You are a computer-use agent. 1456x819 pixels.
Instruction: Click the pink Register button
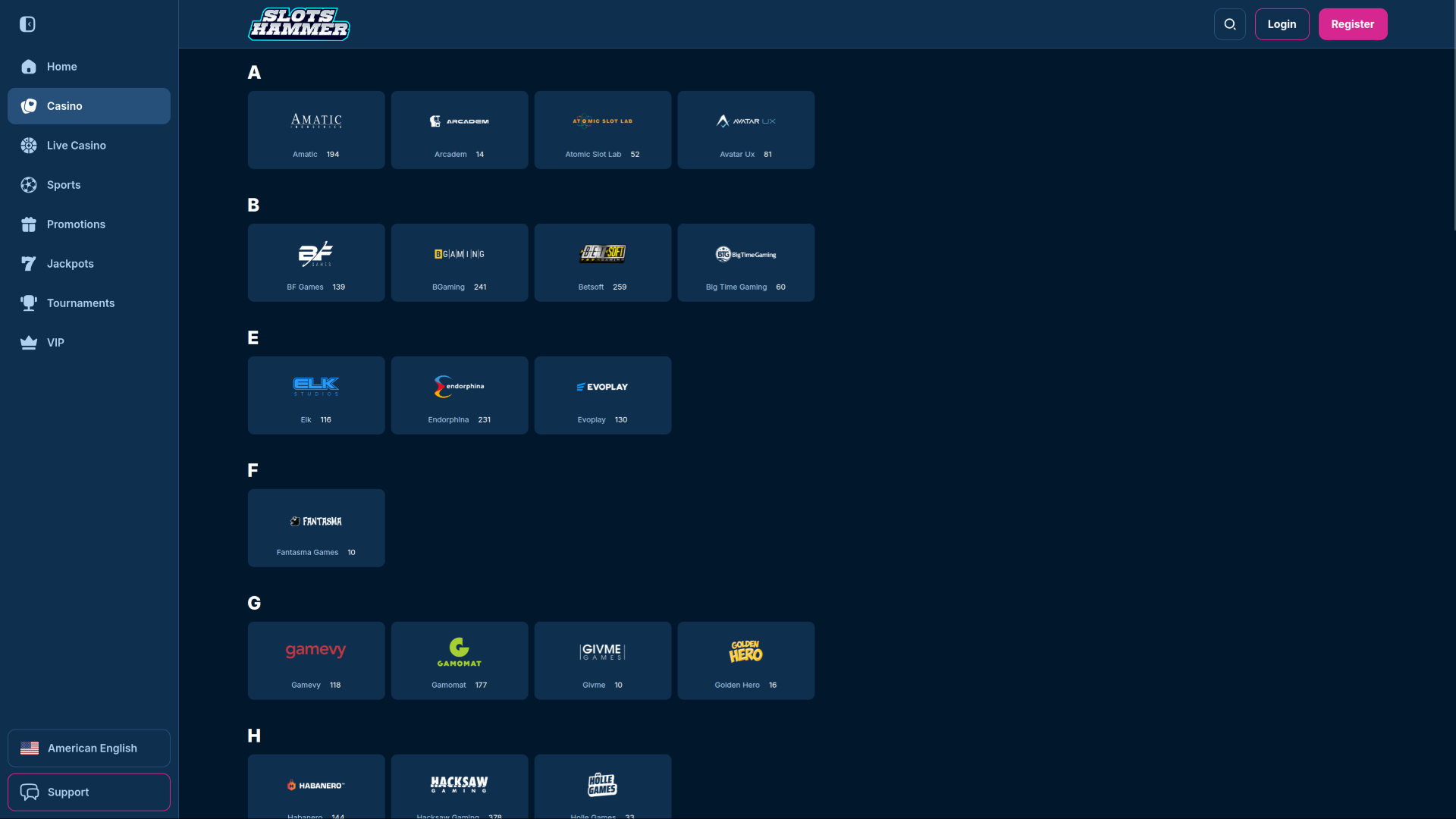click(x=1353, y=24)
